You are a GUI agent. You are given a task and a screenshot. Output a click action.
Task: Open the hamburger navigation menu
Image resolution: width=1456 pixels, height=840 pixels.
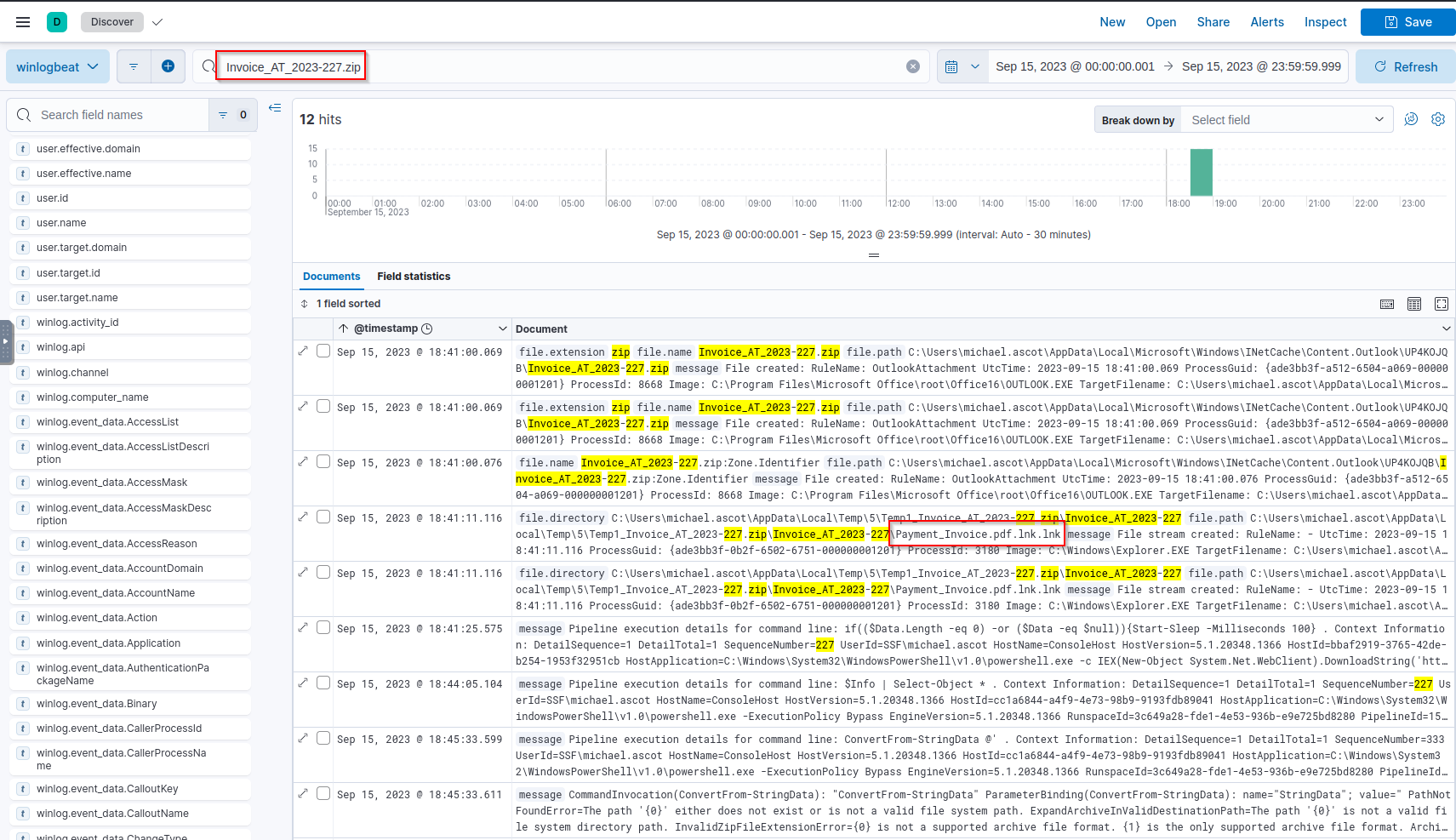[23, 22]
